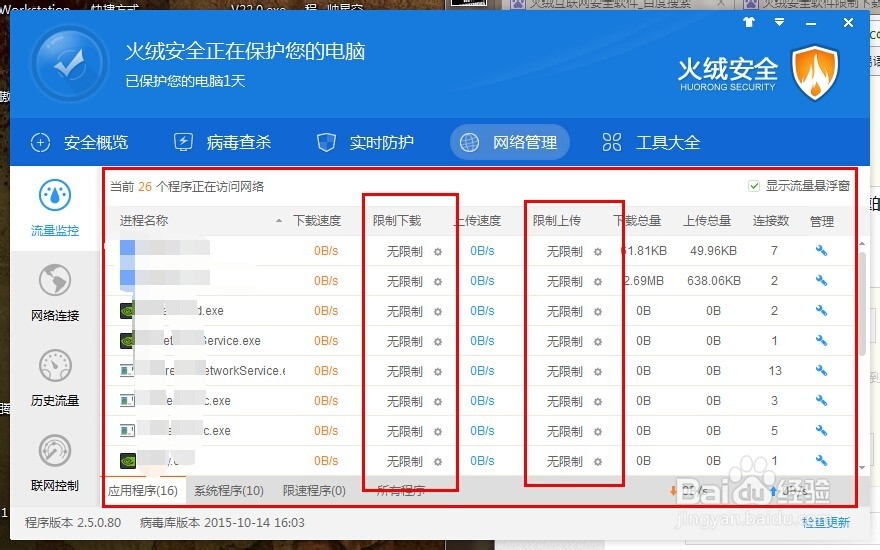Click the Huorong orange shield logo

(815, 73)
